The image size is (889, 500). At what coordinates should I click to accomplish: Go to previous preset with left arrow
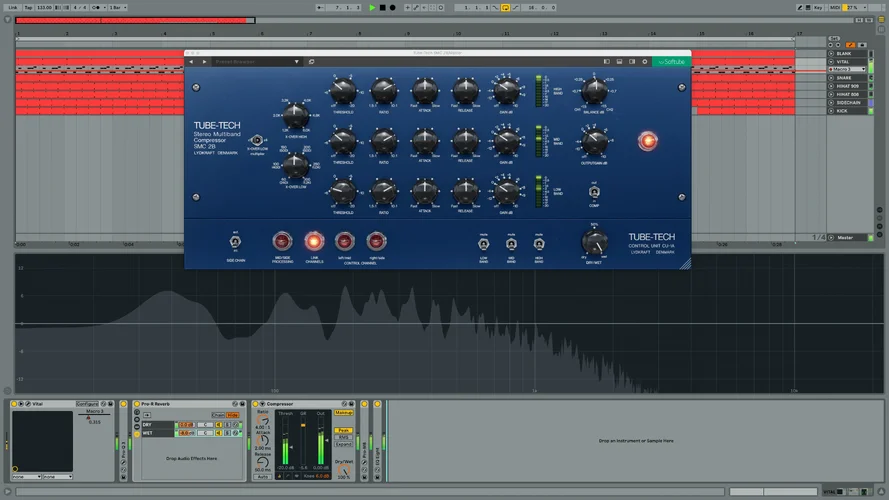pyautogui.click(x=191, y=61)
